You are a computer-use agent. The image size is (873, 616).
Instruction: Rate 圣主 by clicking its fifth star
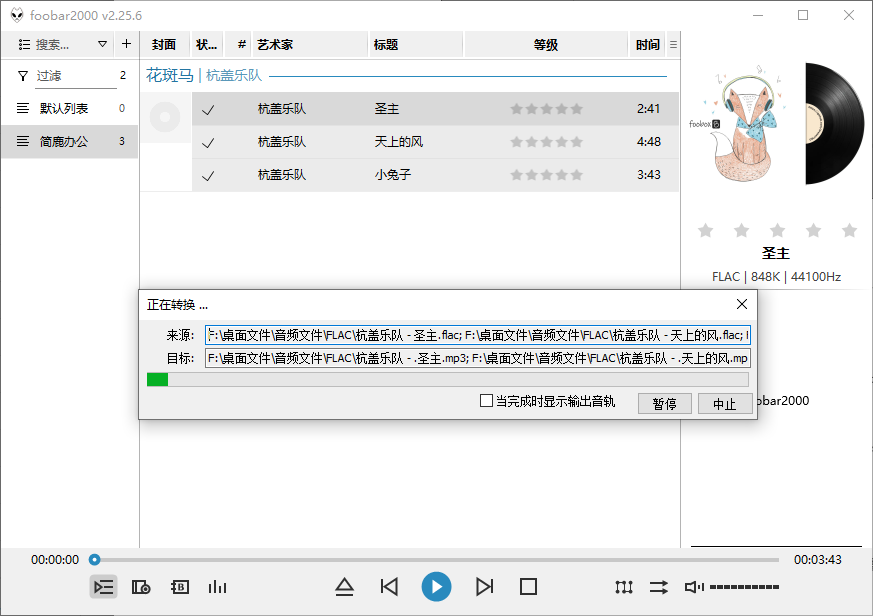click(576, 108)
